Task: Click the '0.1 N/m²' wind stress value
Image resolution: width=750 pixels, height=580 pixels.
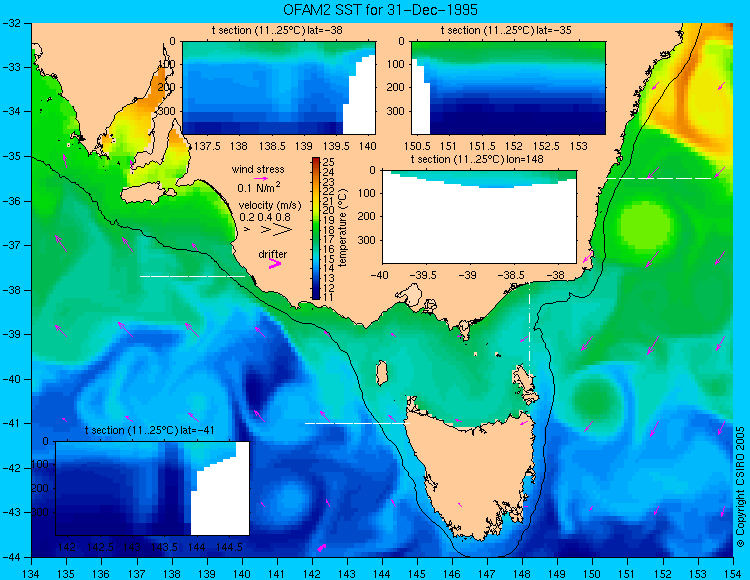Action: pyautogui.click(x=259, y=187)
